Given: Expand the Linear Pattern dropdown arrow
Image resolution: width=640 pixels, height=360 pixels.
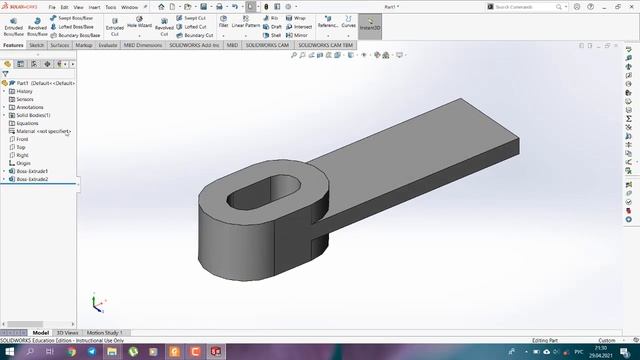Looking at the screenshot, I should point(246,36).
